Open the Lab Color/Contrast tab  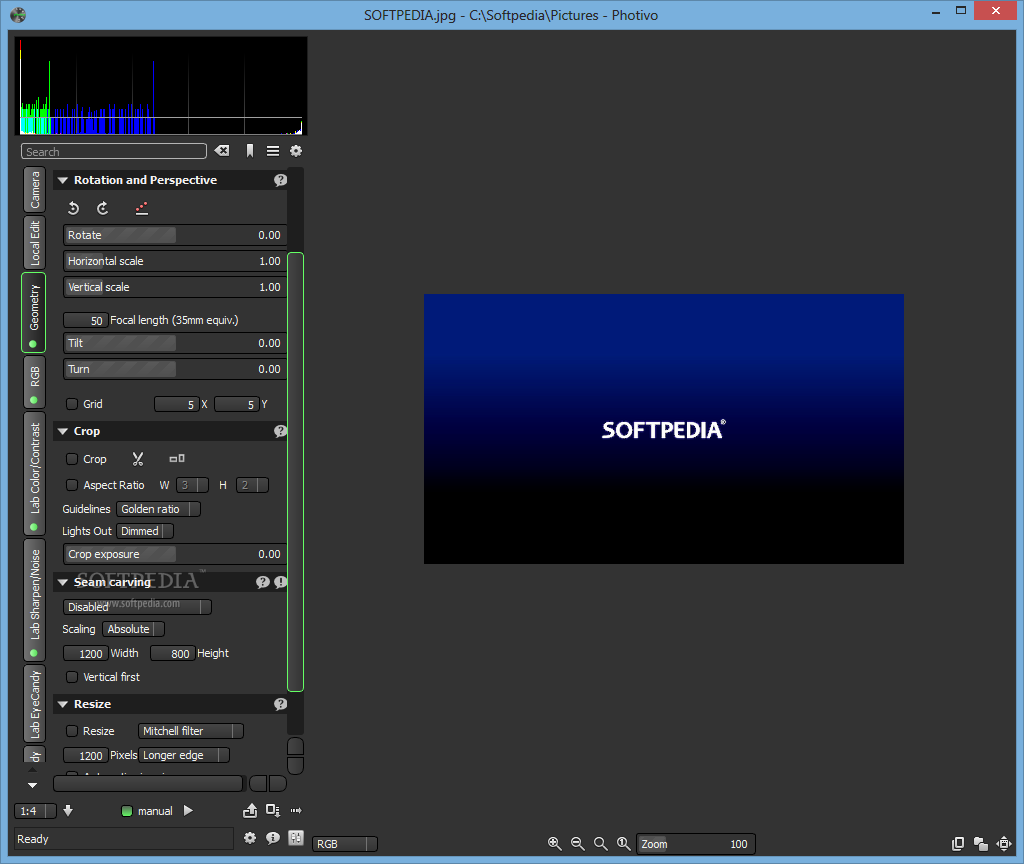coord(35,473)
